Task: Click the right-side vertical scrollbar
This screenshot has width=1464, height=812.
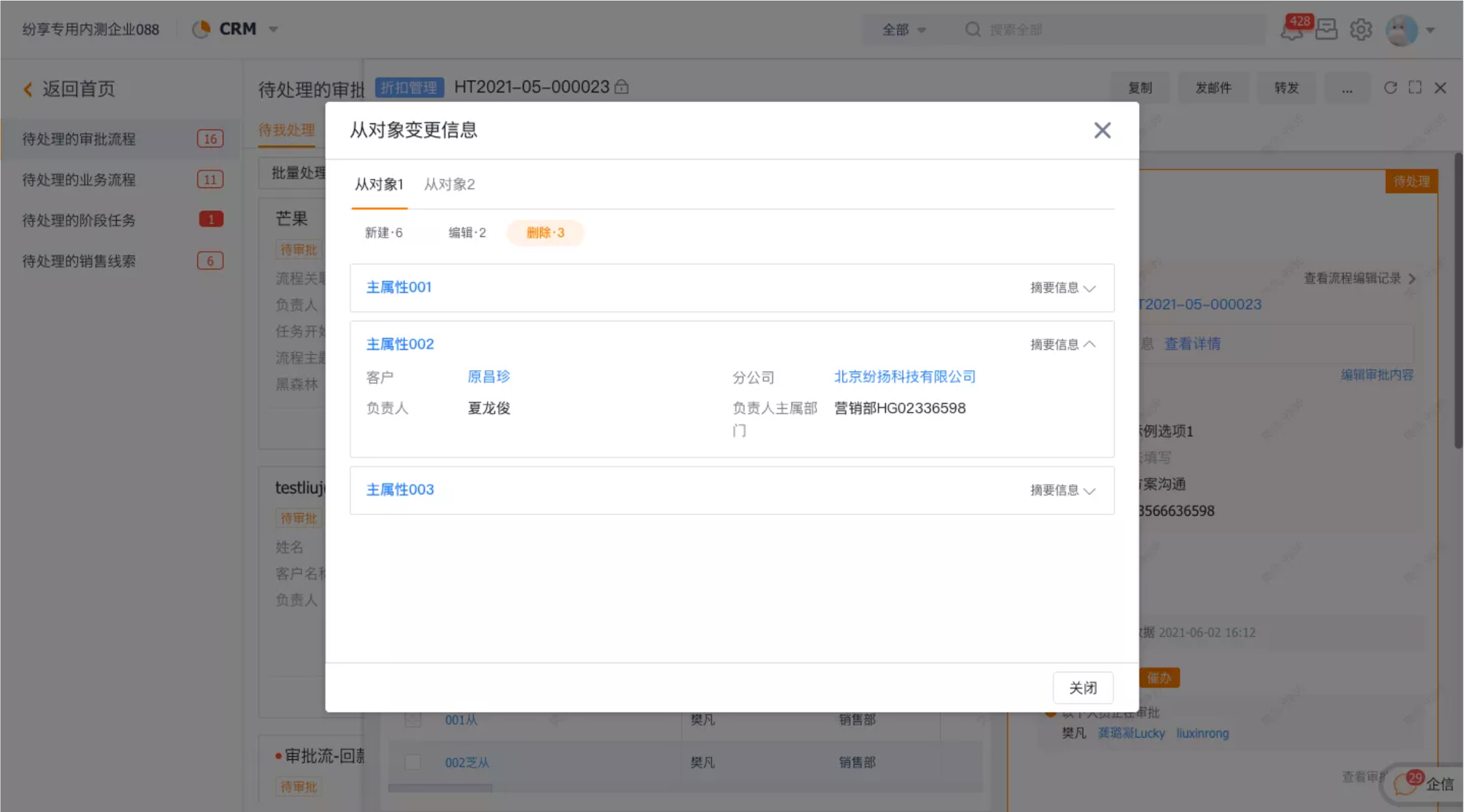Action: 1457,301
